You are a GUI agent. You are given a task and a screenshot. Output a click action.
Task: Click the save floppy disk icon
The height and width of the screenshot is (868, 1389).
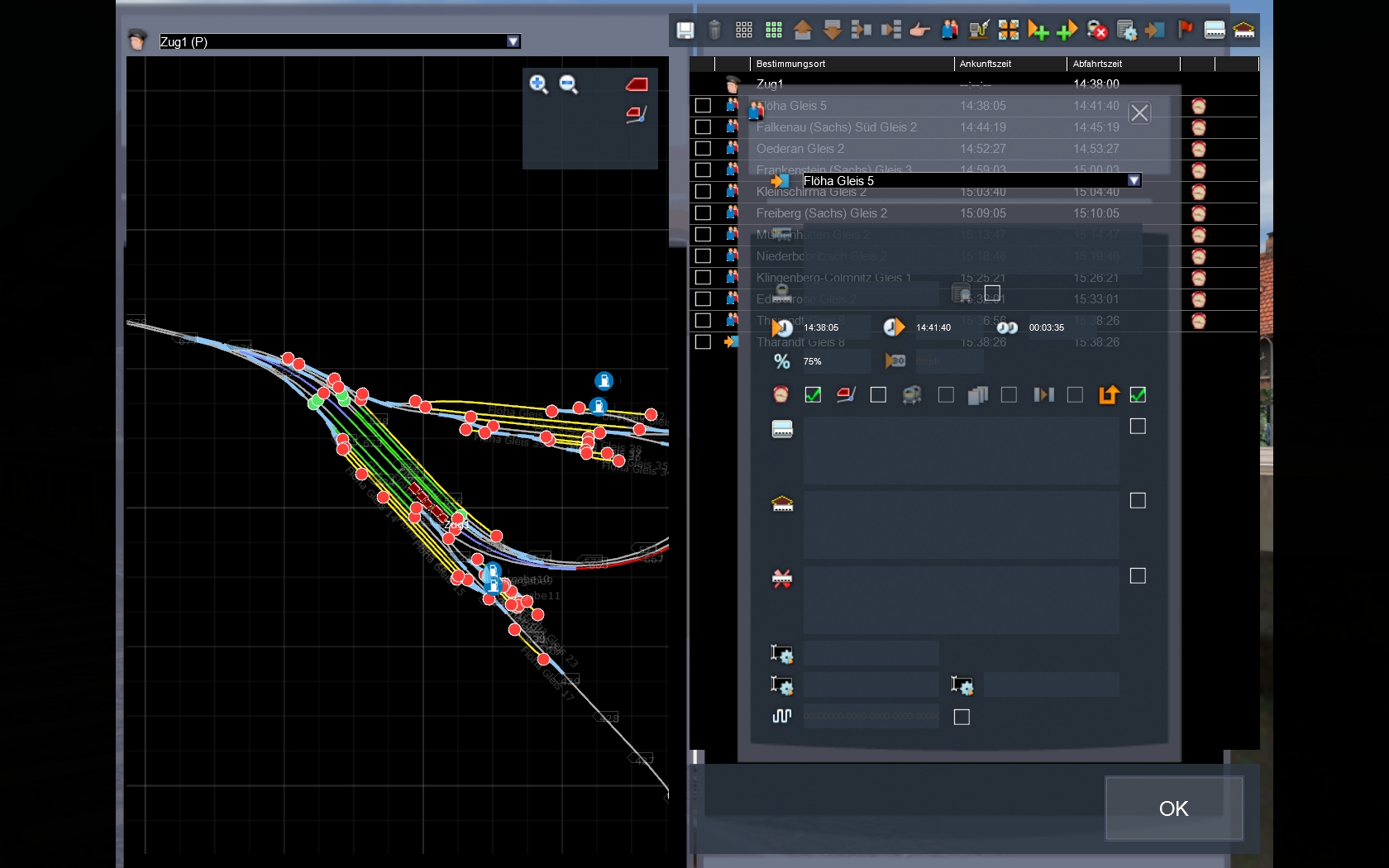tap(685, 31)
